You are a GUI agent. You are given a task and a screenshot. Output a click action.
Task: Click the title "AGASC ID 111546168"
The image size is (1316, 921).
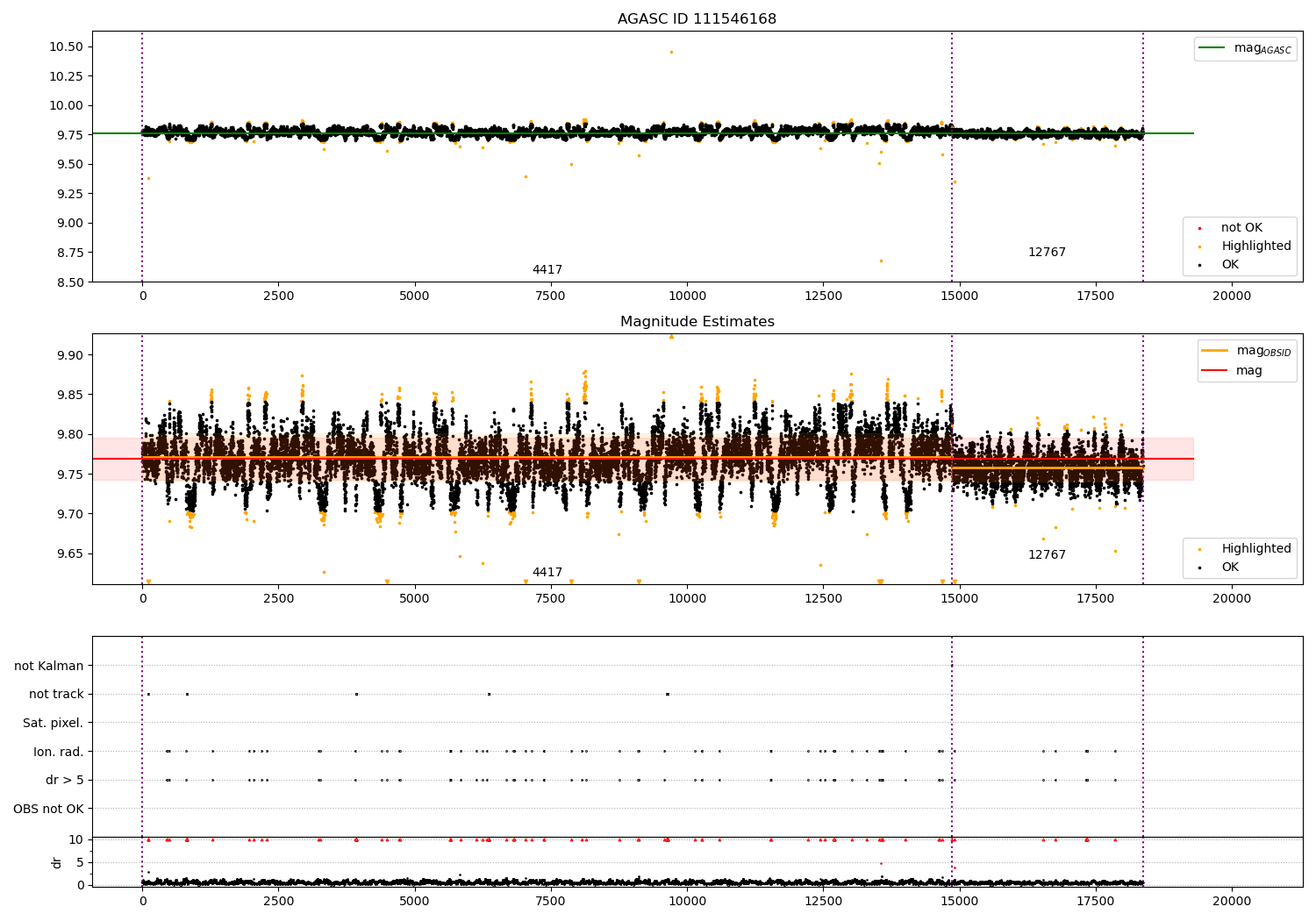point(697,19)
